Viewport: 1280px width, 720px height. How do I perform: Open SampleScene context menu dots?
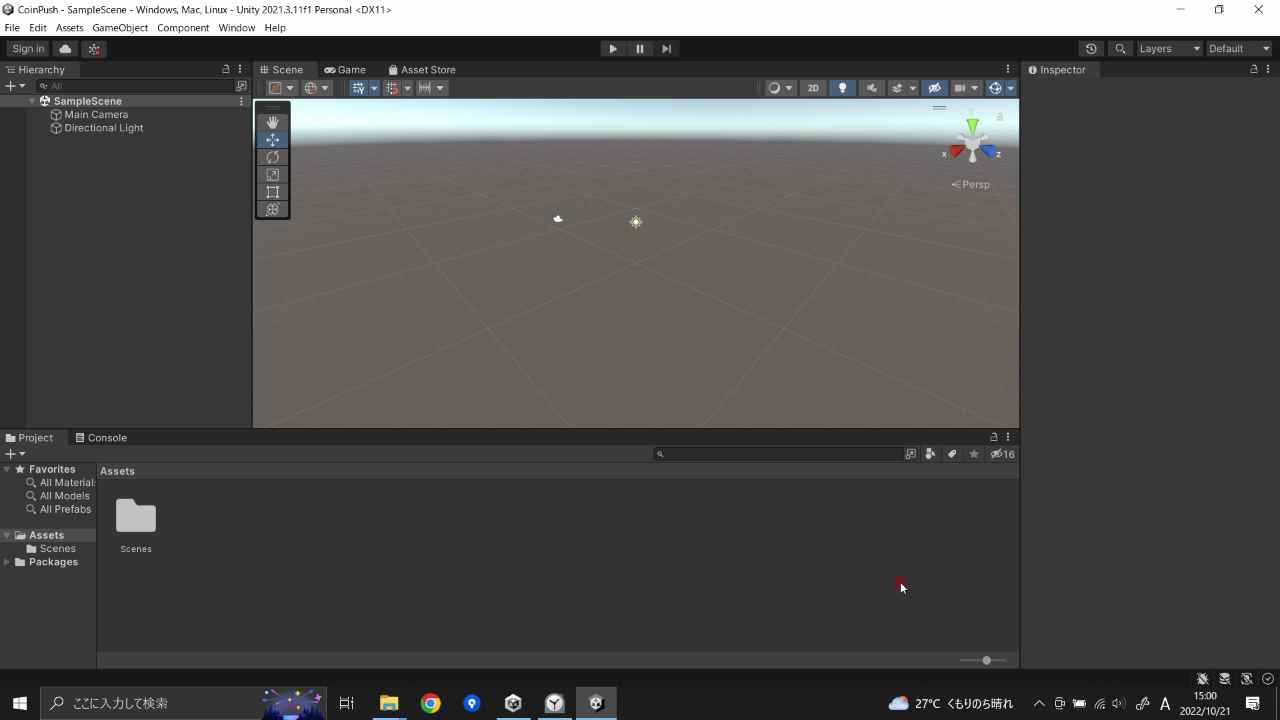[241, 101]
